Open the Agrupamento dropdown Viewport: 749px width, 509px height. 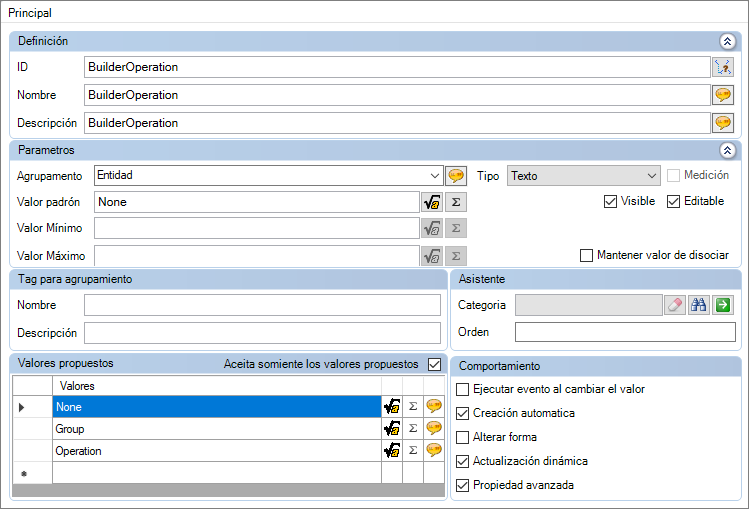click(432, 175)
